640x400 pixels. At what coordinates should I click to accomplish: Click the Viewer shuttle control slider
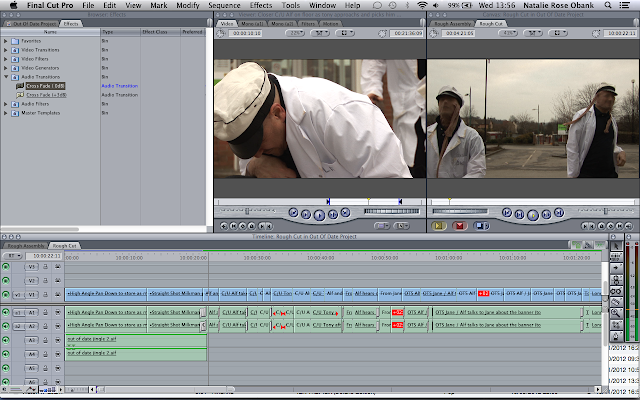247,211
